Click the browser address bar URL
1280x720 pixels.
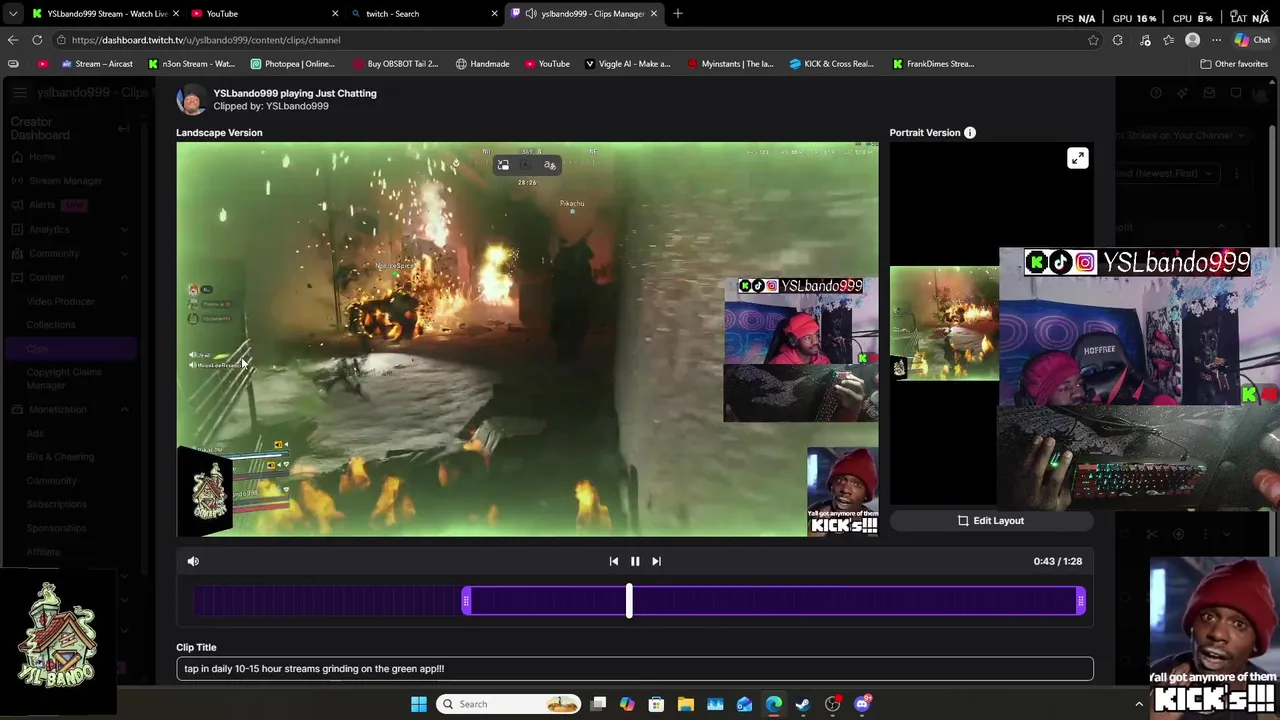point(206,40)
